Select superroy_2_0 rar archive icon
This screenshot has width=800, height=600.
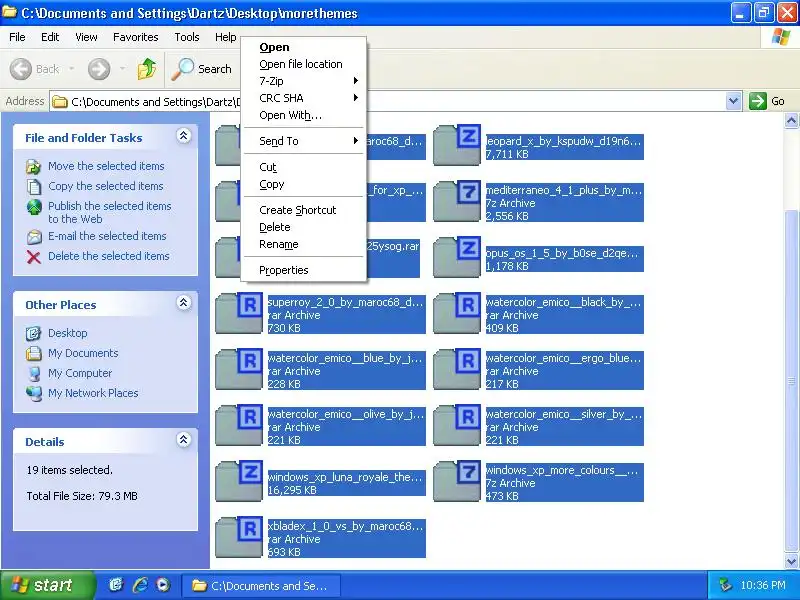tap(239, 313)
